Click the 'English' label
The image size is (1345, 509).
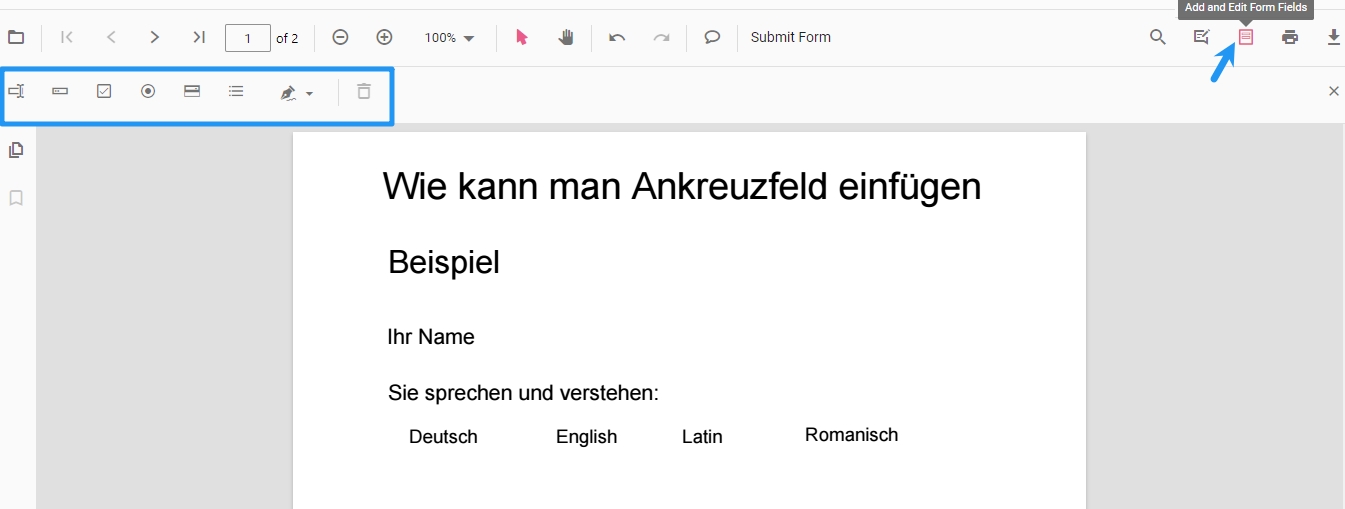tap(586, 437)
